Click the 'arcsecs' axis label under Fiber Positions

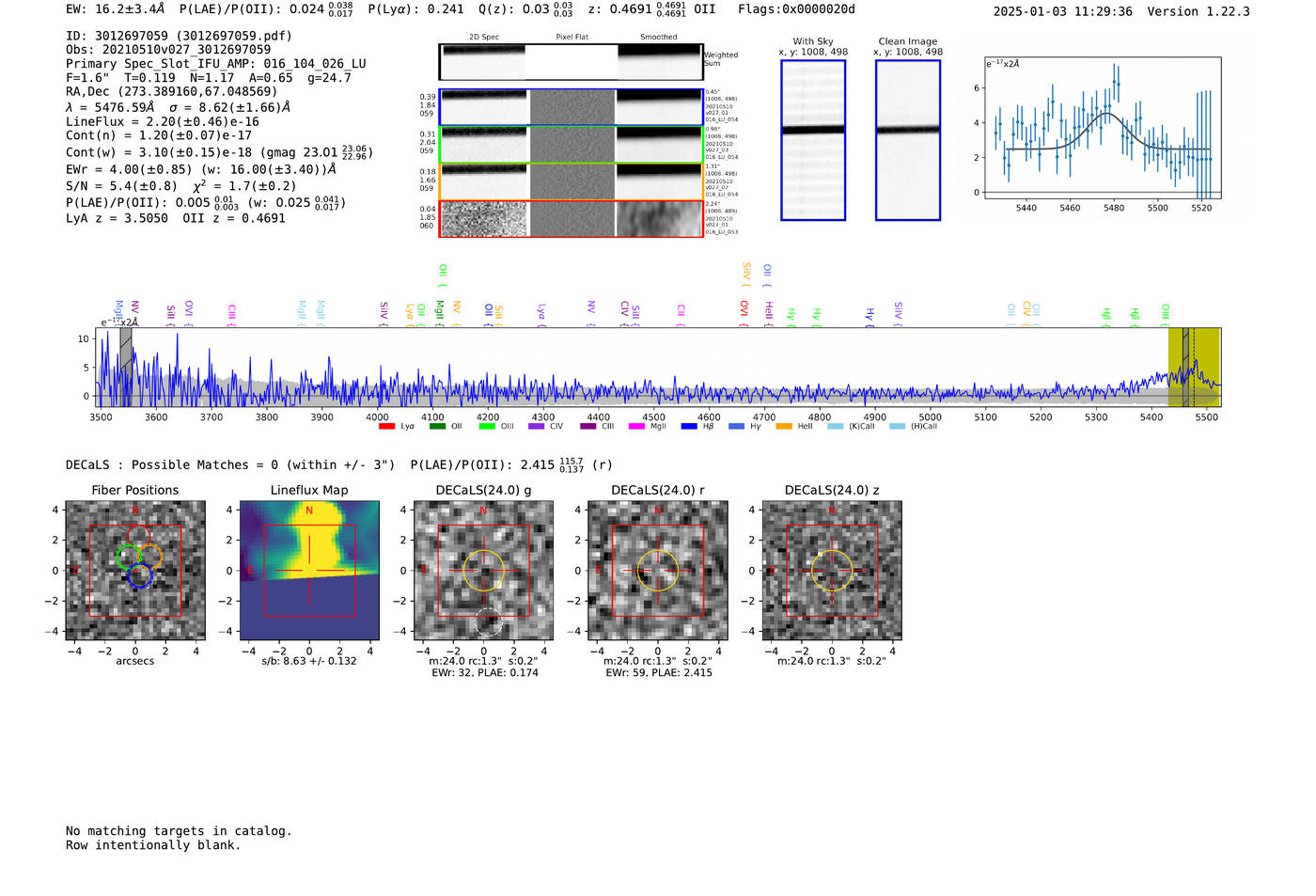pos(135,661)
